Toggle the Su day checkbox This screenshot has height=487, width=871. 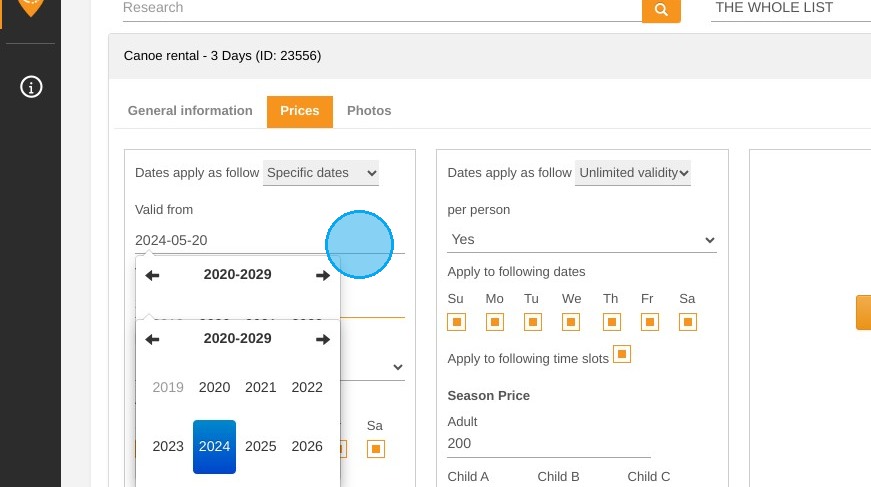coord(457,322)
